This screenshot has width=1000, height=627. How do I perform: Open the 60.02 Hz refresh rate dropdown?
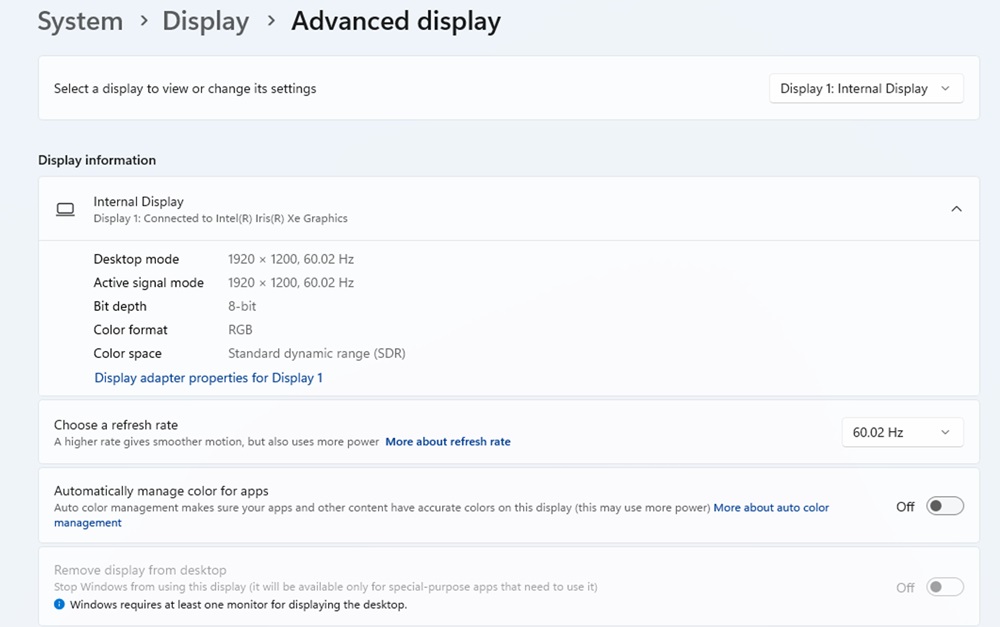(x=901, y=432)
